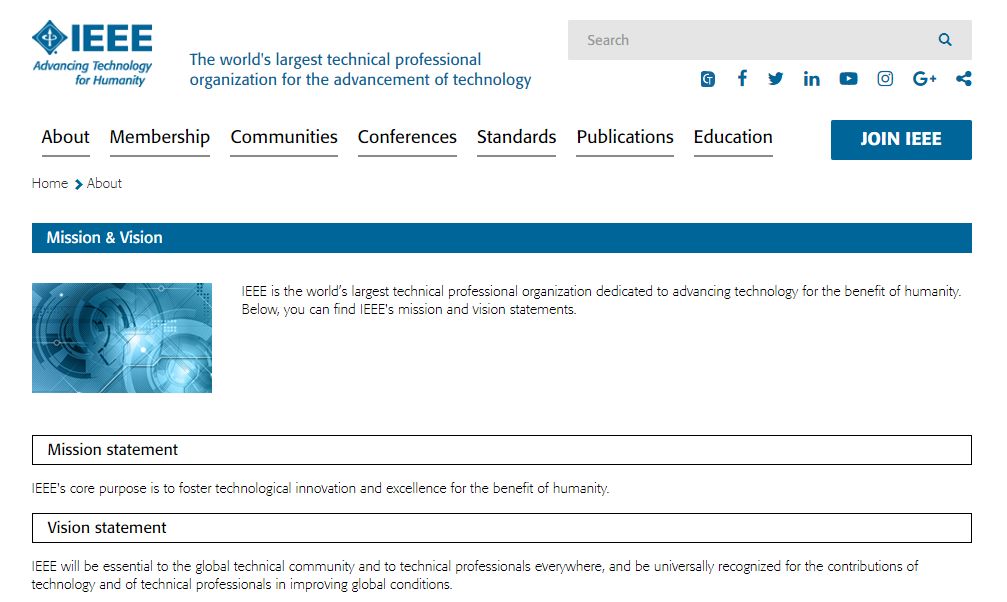Viewport: 1007px width, 602px height.
Task: Open the Publications menu
Action: point(625,137)
